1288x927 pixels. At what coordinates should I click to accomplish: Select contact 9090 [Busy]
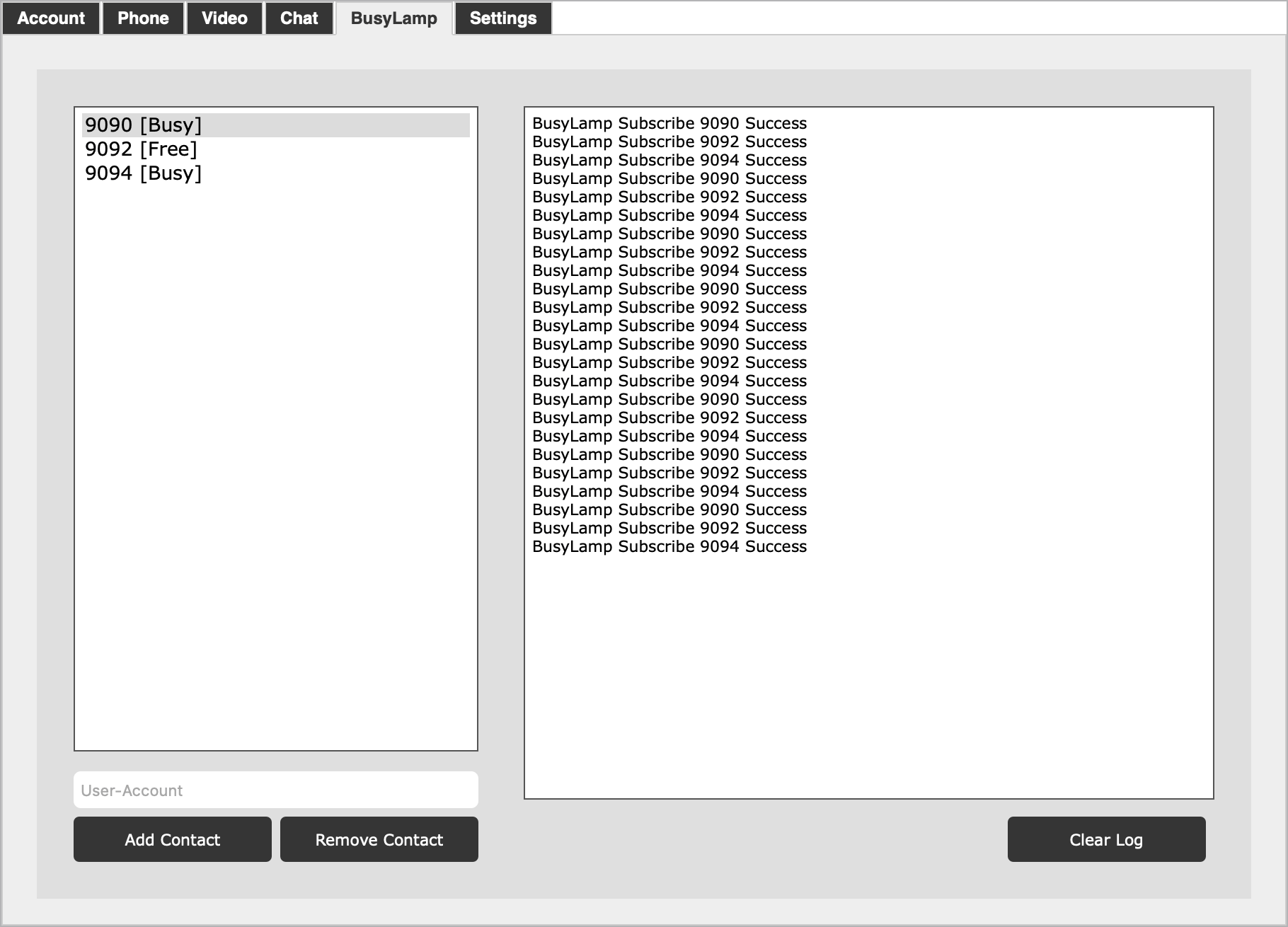coord(276,125)
